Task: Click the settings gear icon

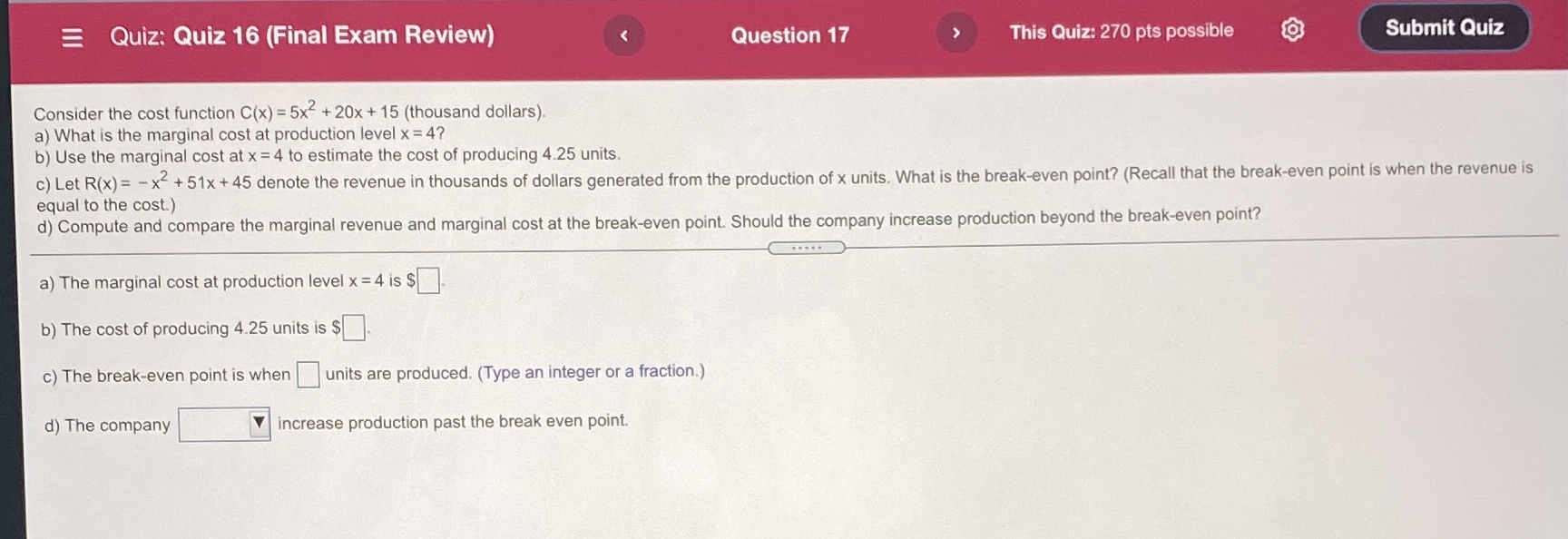Action: [x=1292, y=29]
